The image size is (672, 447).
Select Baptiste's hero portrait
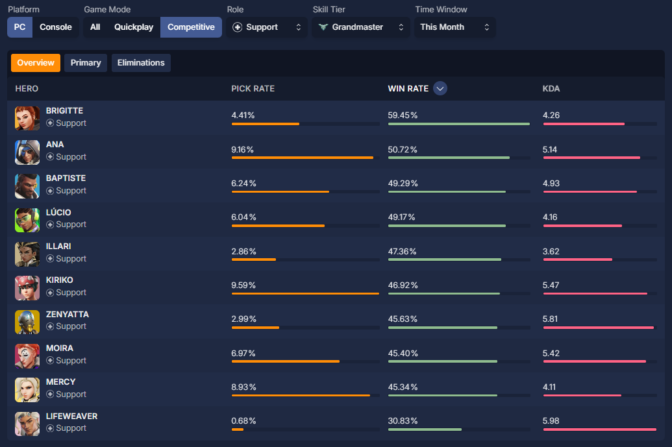pyautogui.click(x=27, y=186)
